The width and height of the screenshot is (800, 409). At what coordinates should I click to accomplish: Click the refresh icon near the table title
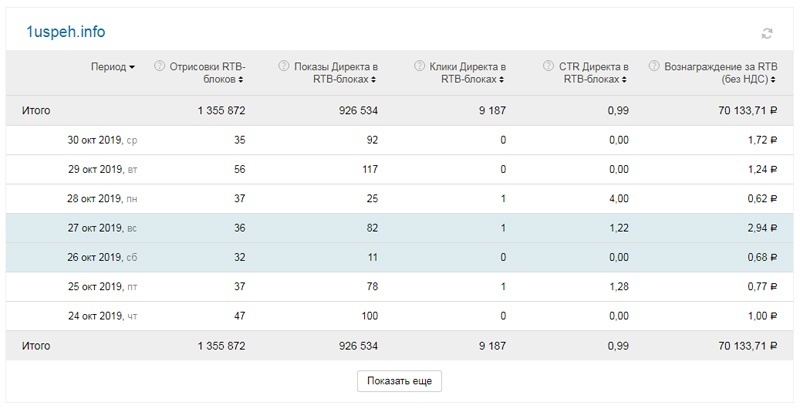767,33
